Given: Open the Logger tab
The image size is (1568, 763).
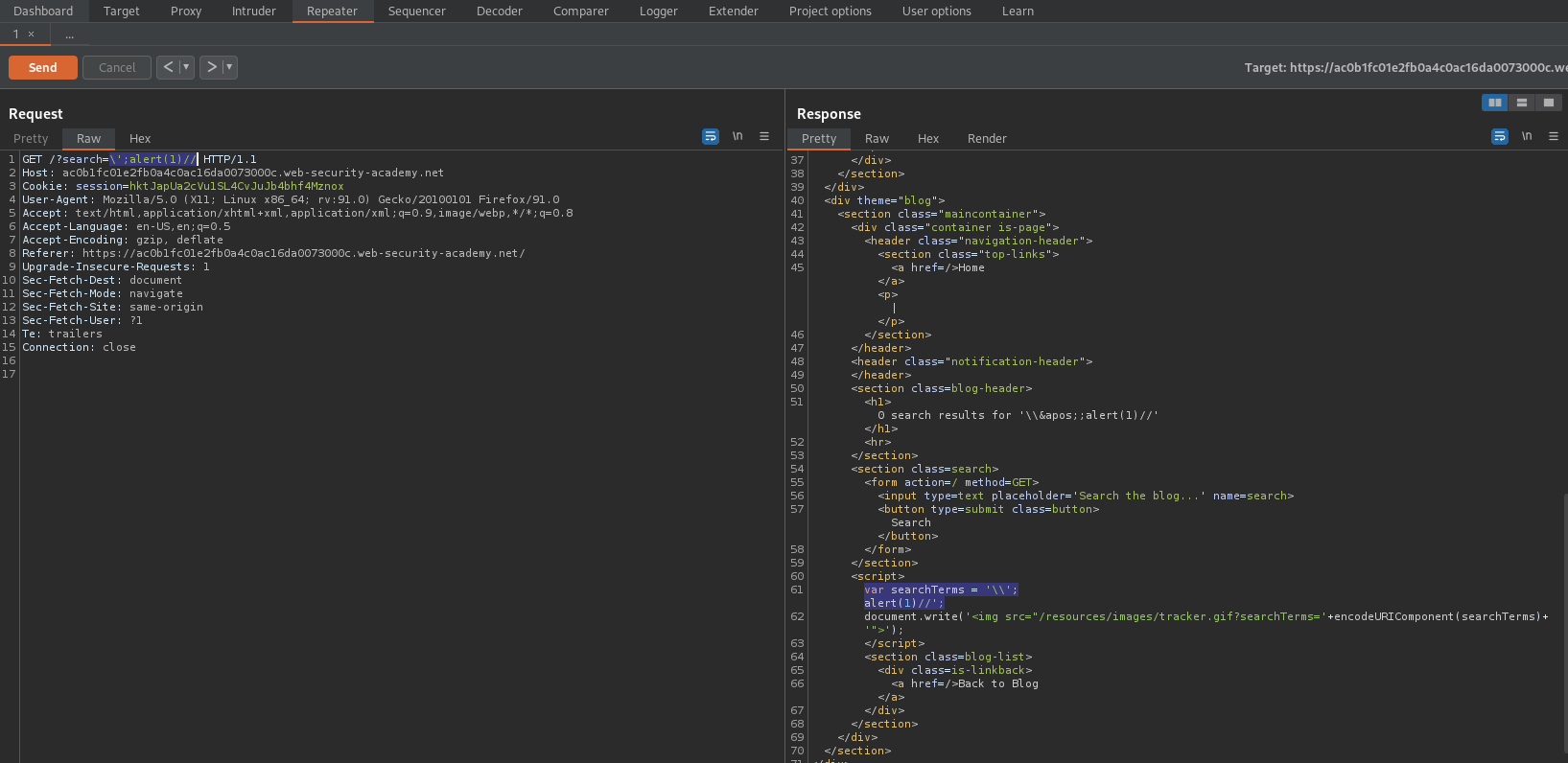Looking at the screenshot, I should (x=659, y=12).
